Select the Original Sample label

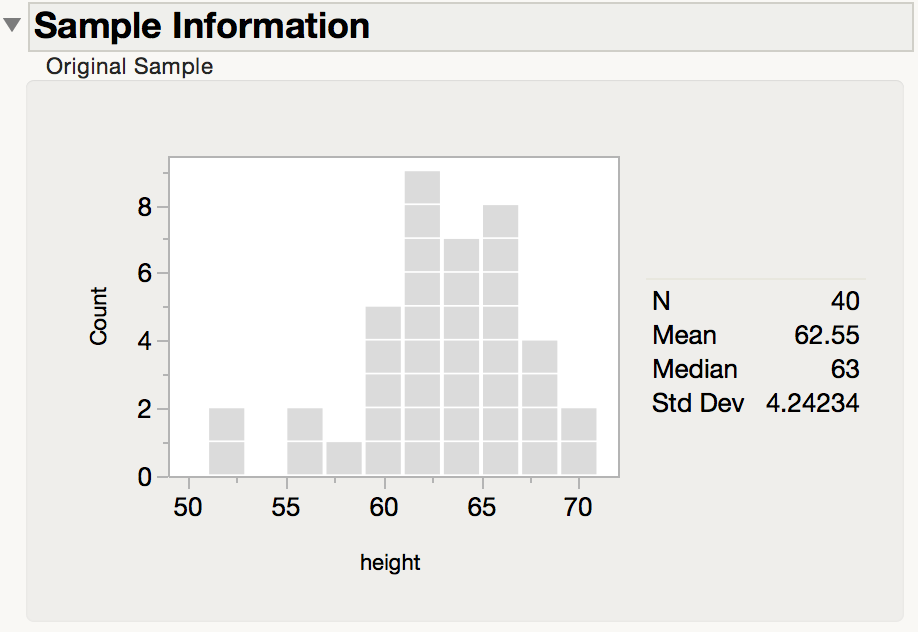point(129,66)
